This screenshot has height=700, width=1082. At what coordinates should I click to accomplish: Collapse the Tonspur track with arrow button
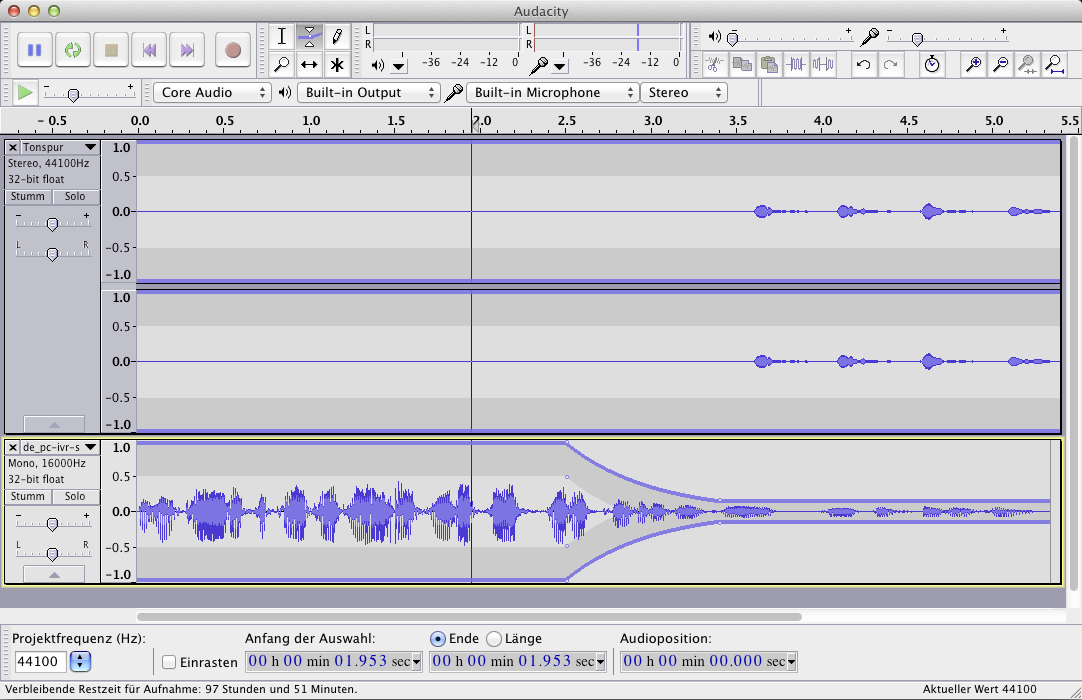coord(54,424)
